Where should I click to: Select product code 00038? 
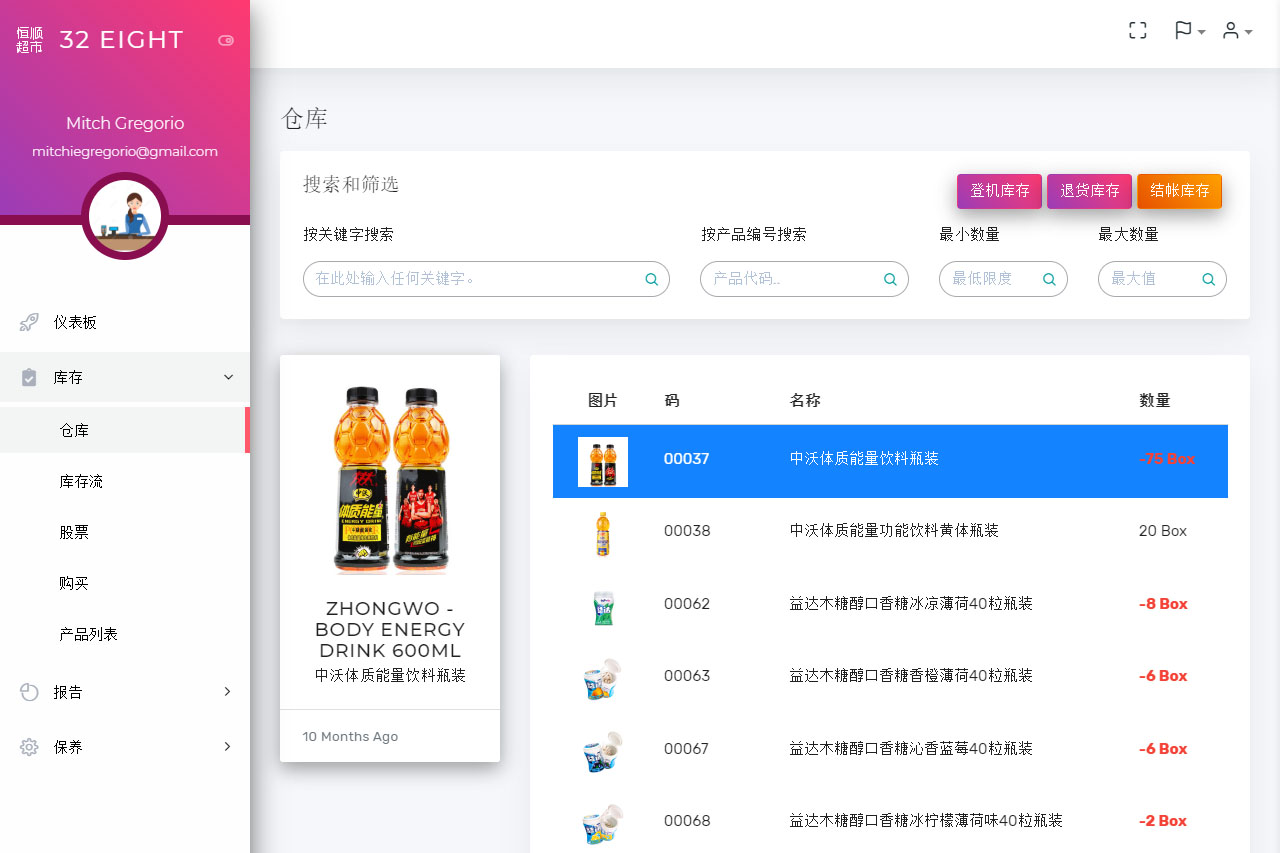click(687, 531)
